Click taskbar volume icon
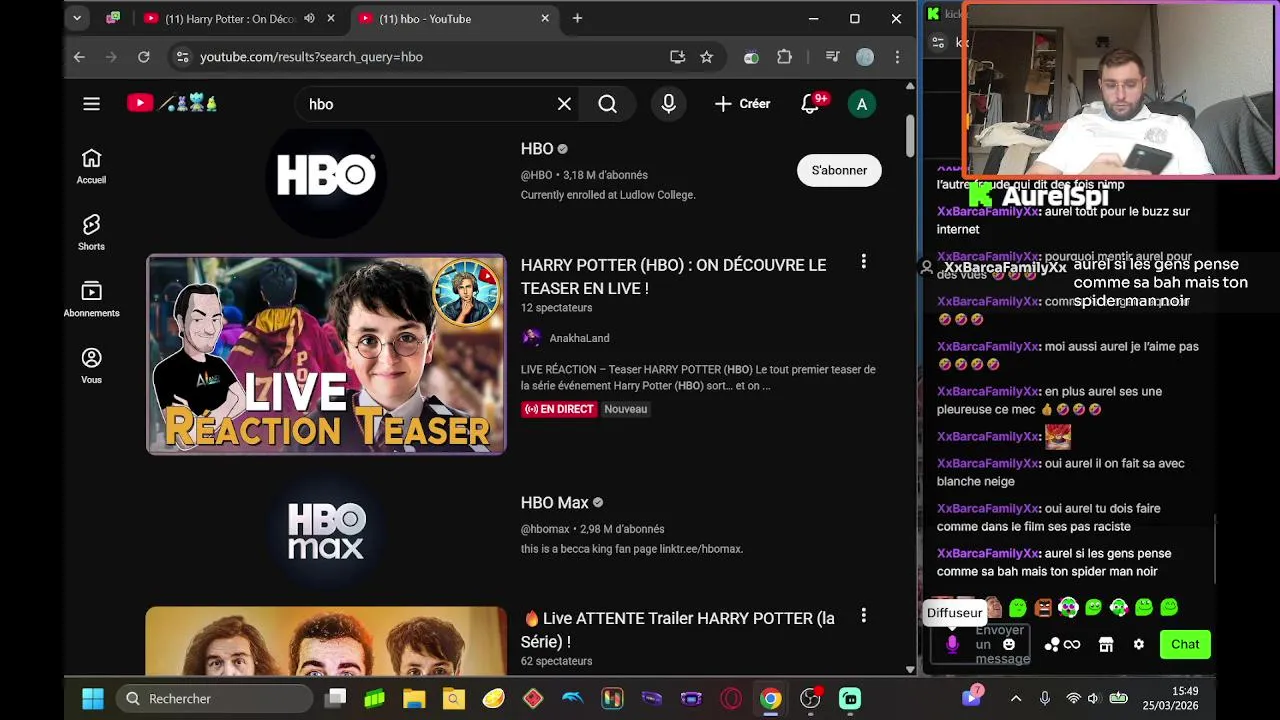 point(1093,698)
